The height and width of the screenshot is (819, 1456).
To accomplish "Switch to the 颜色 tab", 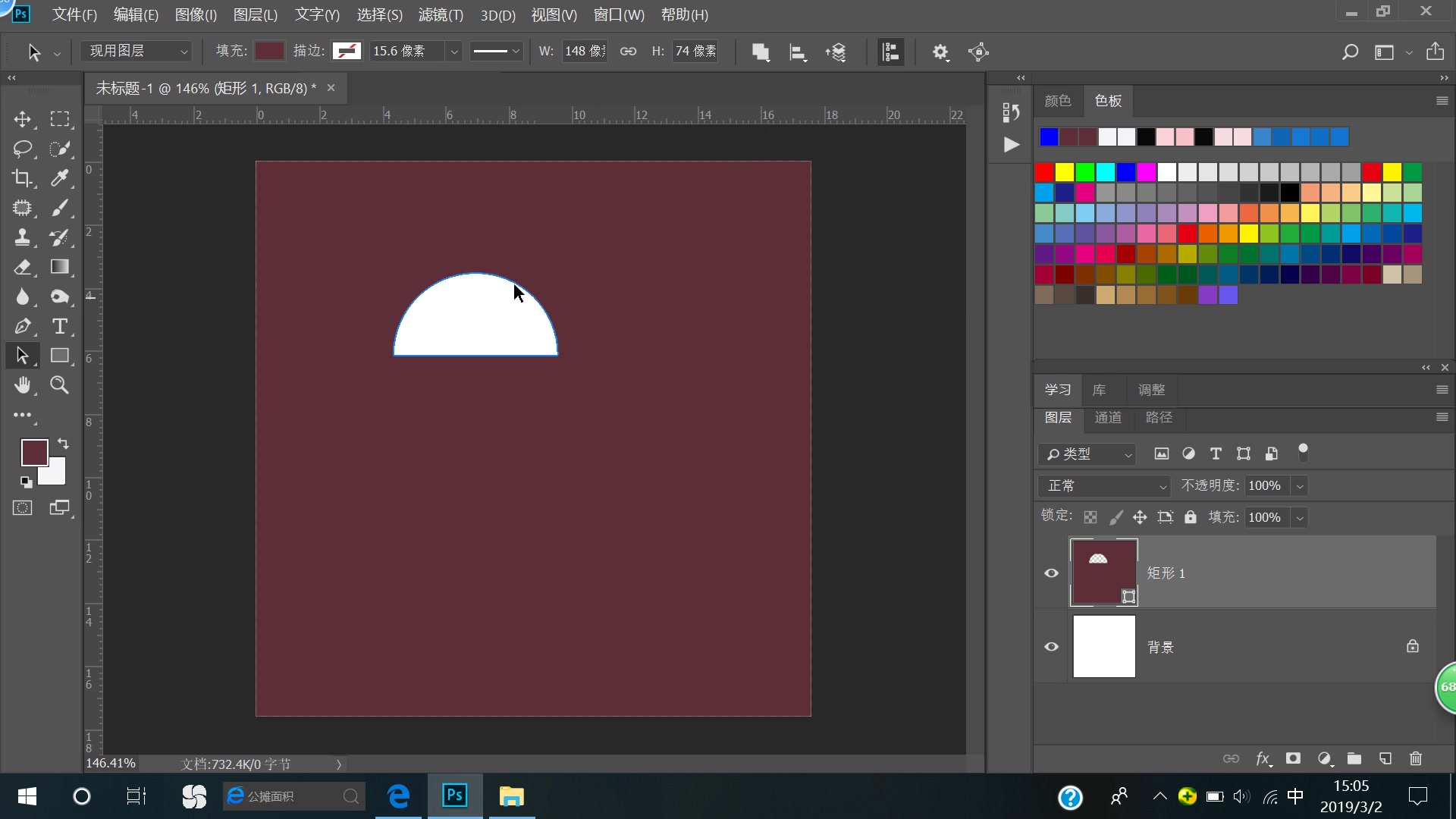I will tap(1058, 101).
